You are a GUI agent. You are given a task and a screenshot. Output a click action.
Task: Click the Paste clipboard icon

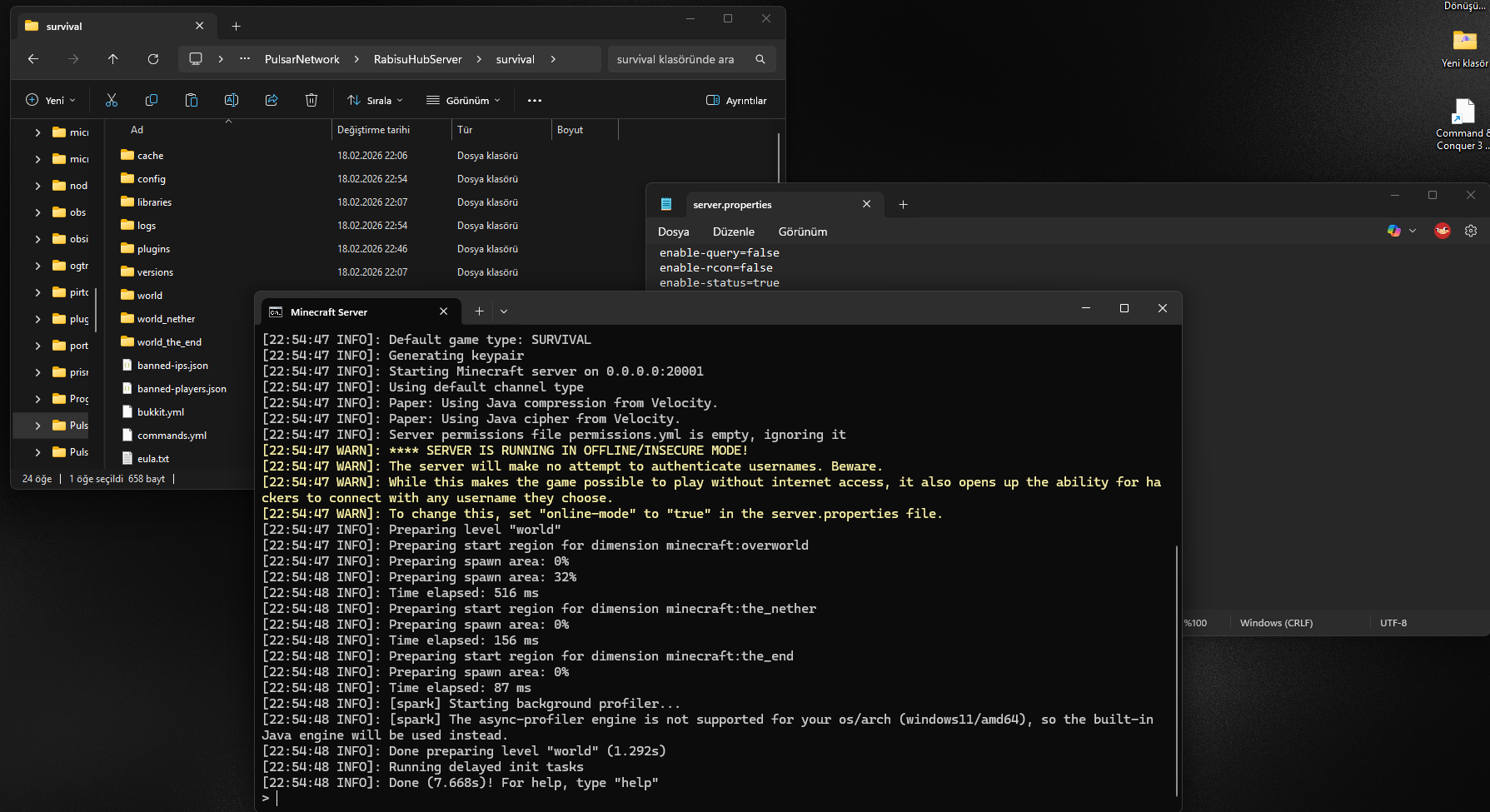pos(192,101)
